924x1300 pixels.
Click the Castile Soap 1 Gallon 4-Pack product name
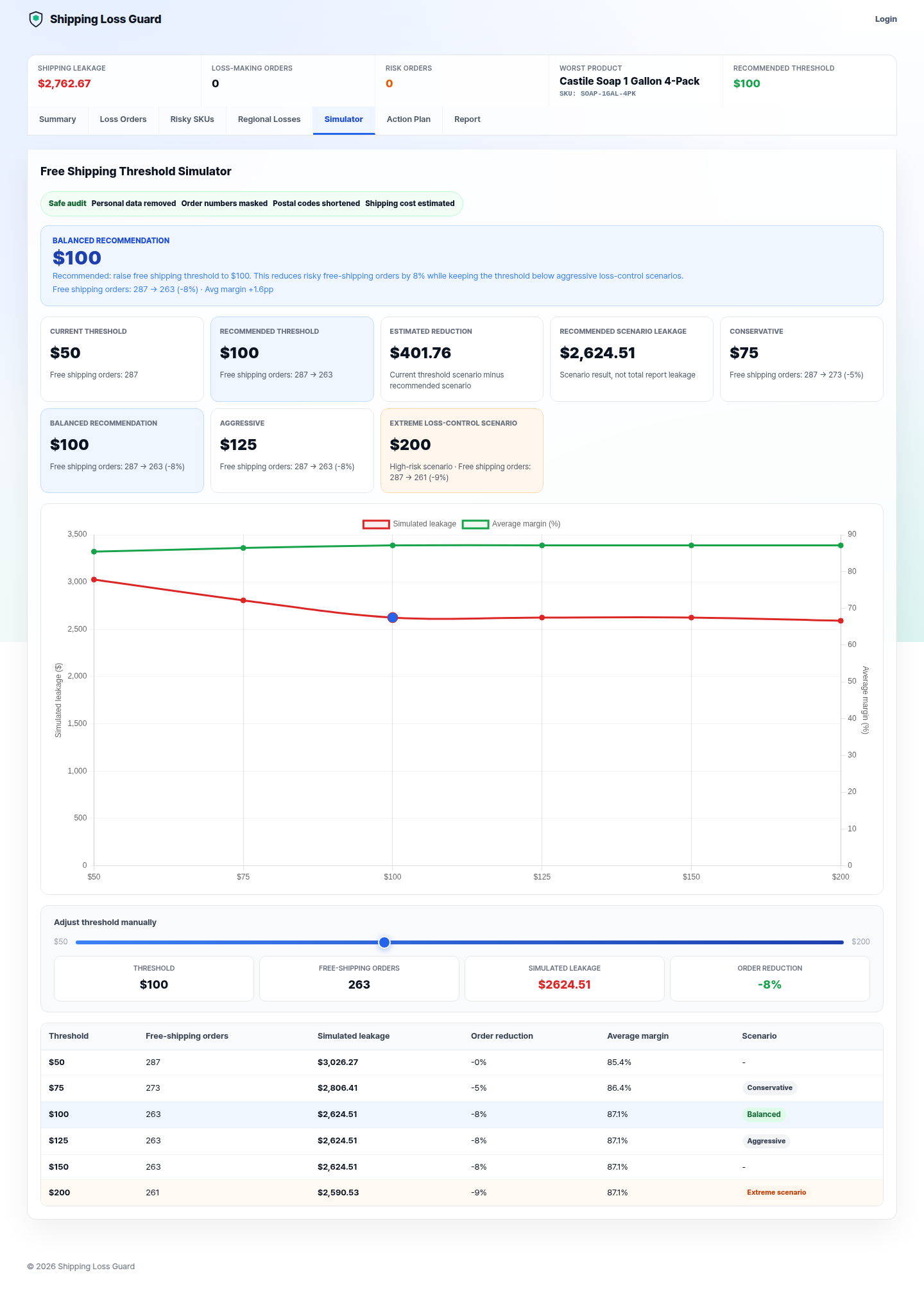629,81
